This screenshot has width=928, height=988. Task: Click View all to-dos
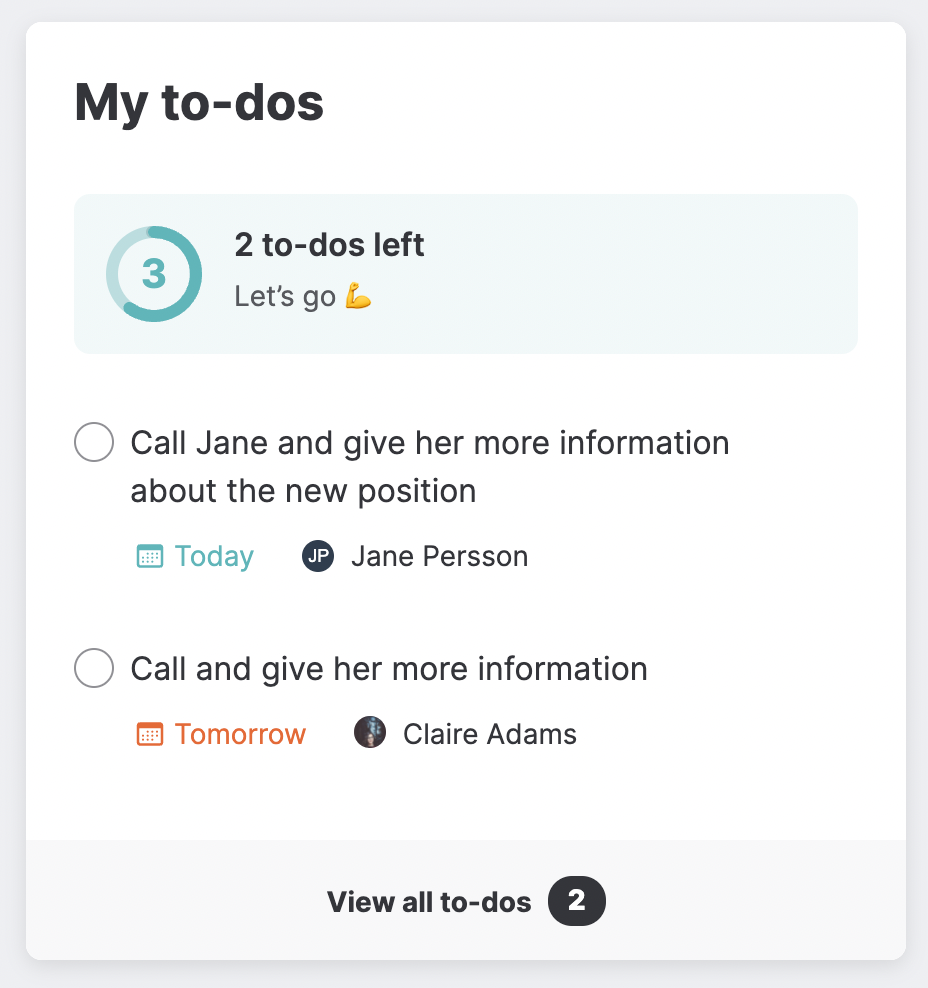(x=429, y=902)
